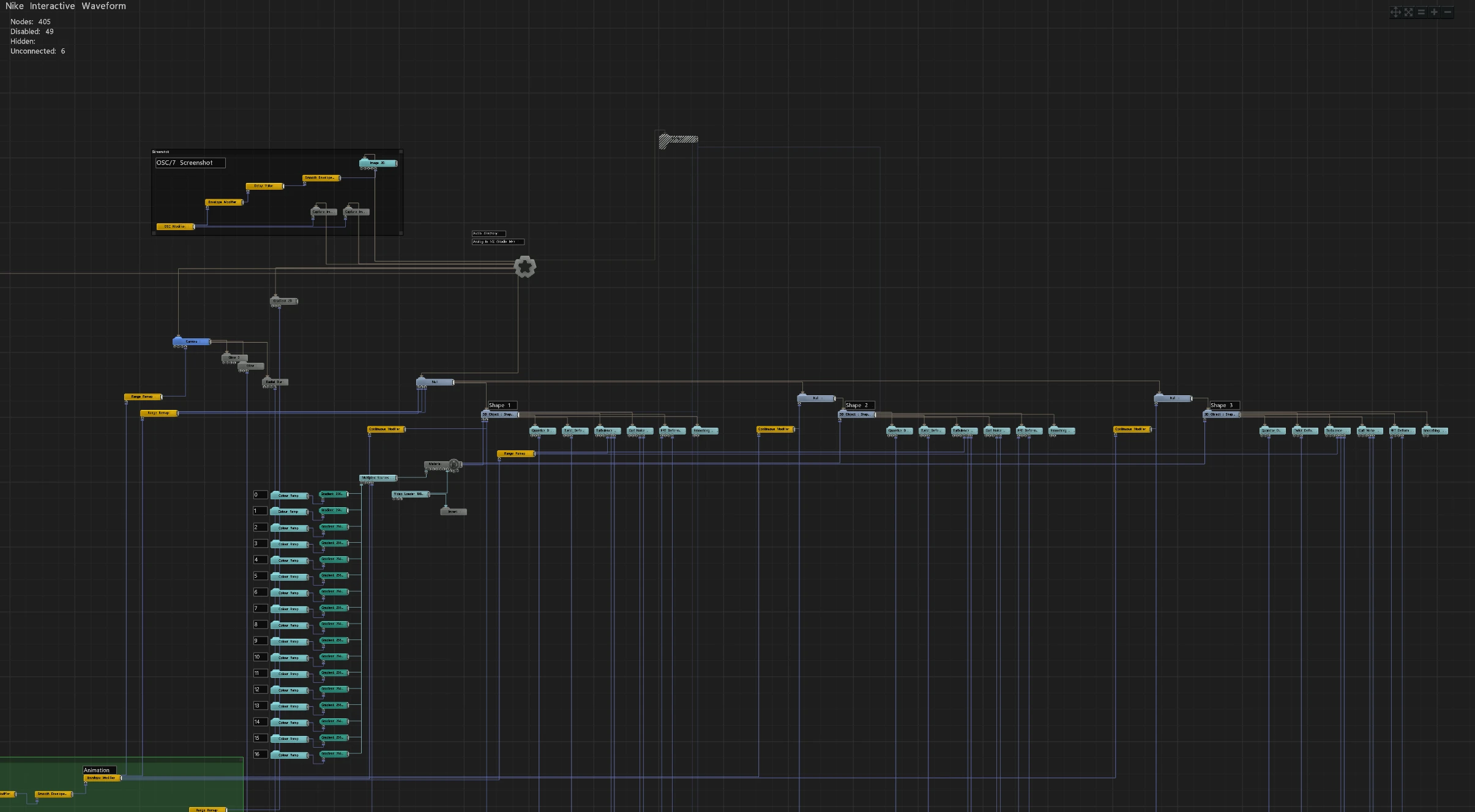The width and height of the screenshot is (1475, 812).
Task: Click the Audio directory label
Action: click(488, 233)
